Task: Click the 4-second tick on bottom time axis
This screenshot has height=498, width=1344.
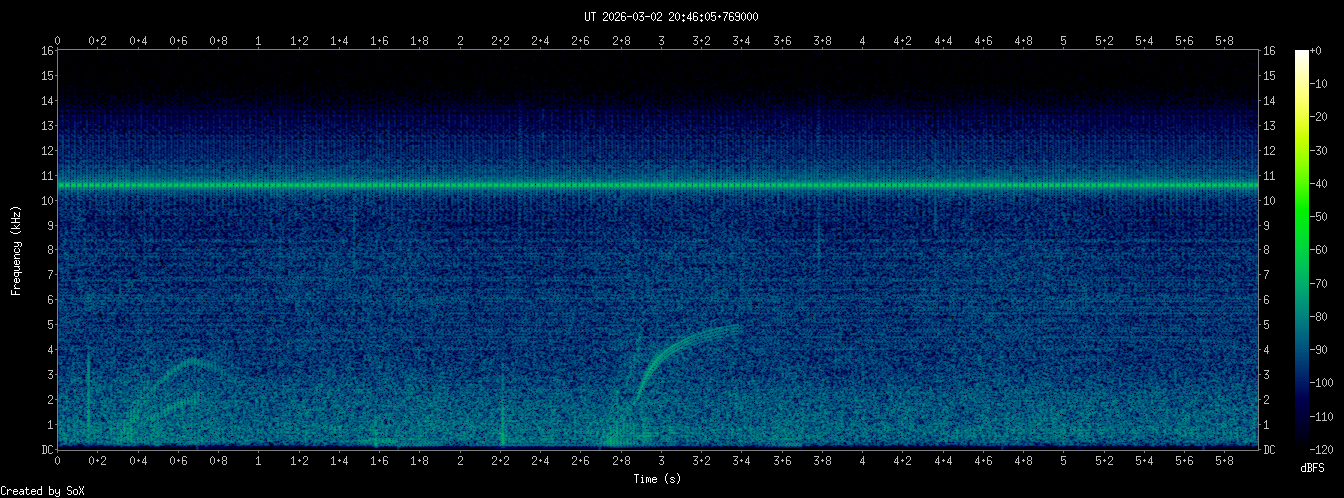Action: (x=862, y=461)
